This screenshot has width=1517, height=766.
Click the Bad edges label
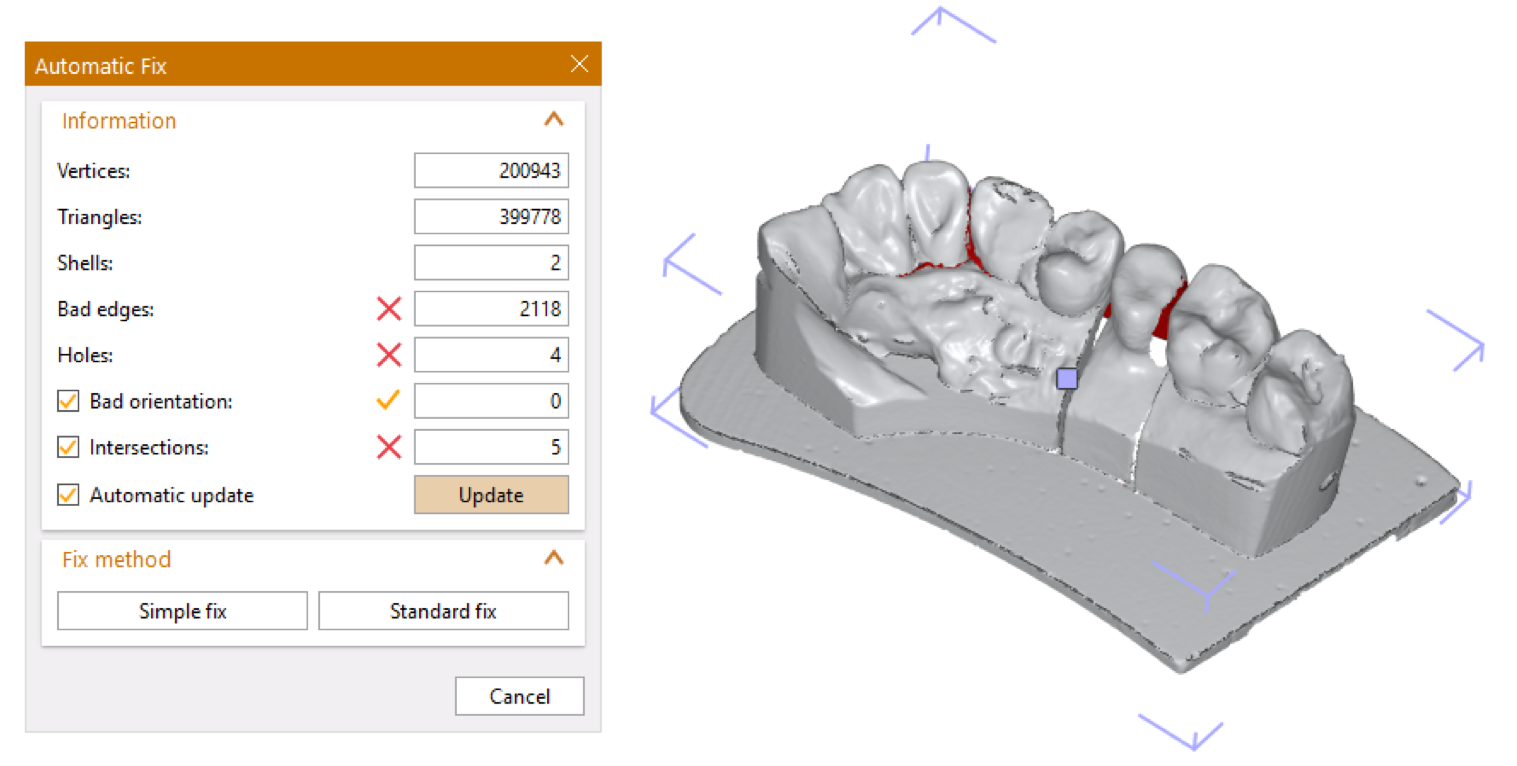106,309
